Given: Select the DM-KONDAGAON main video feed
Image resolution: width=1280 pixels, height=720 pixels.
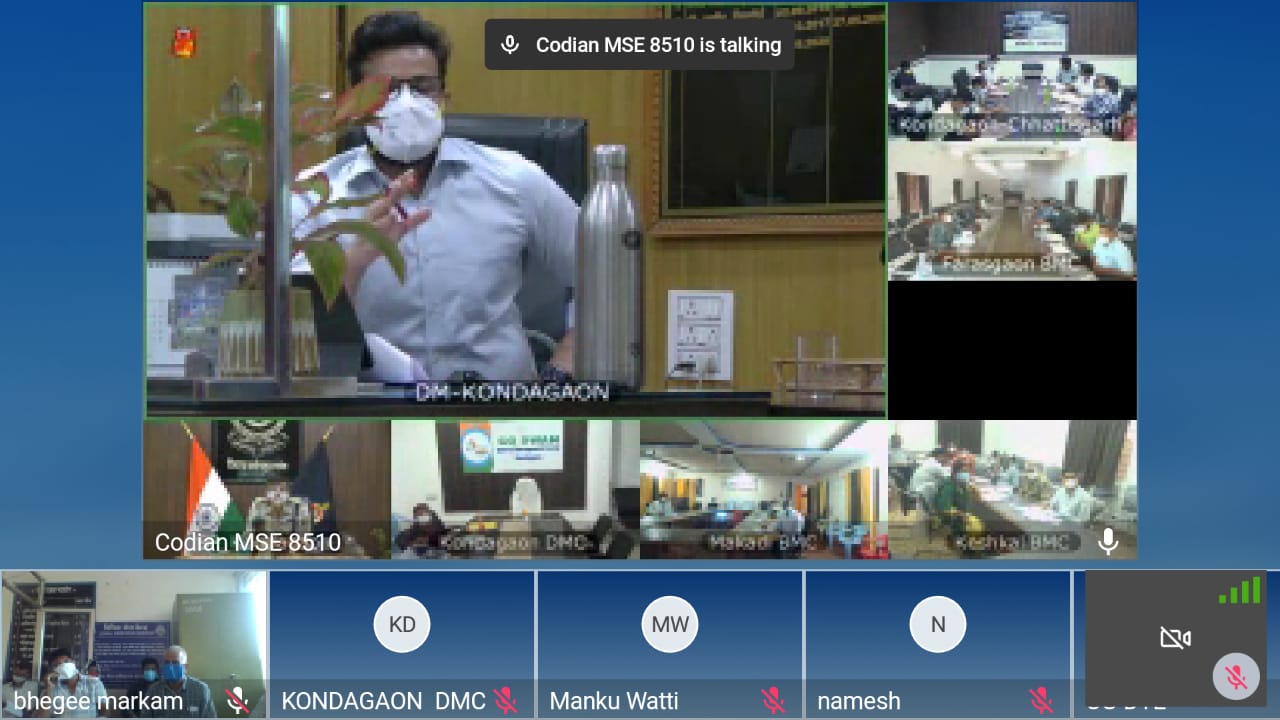Looking at the screenshot, I should [x=515, y=210].
